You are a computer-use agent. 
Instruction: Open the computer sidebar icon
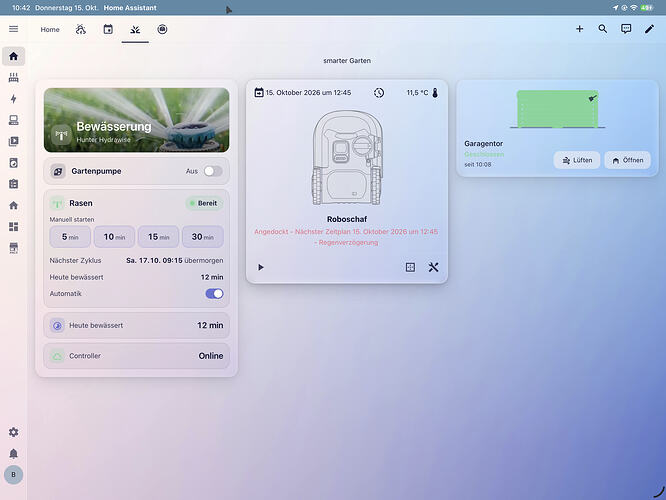point(14,120)
